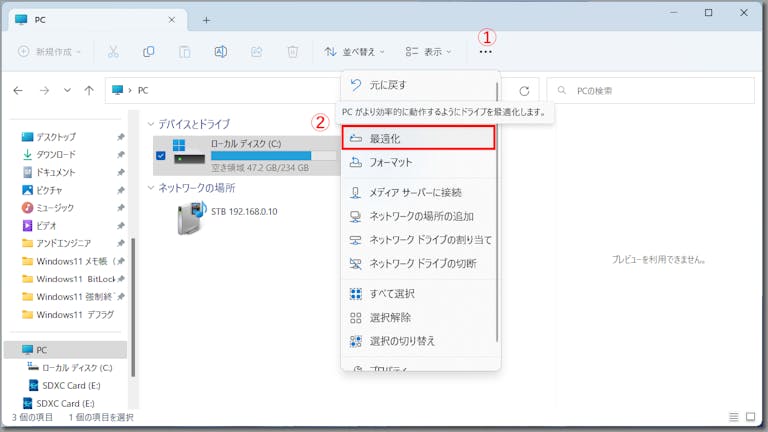This screenshot has width=768, height=432.
Task: Select ネットワークの場所の追加 in menu
Action: pos(419,216)
